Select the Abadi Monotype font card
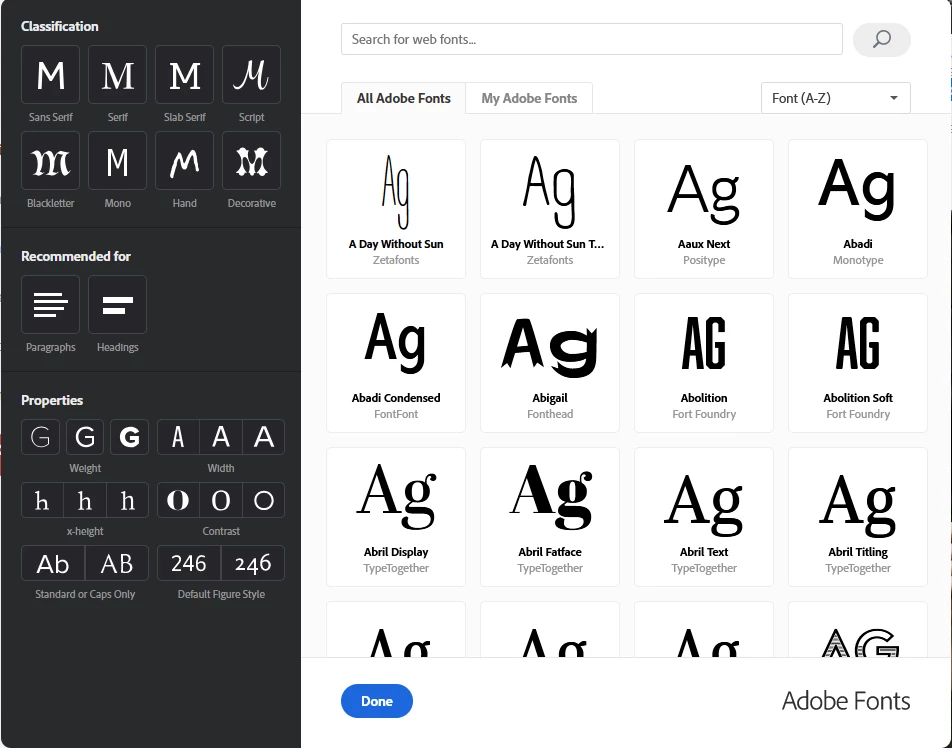This screenshot has height=748, width=952. point(858,209)
